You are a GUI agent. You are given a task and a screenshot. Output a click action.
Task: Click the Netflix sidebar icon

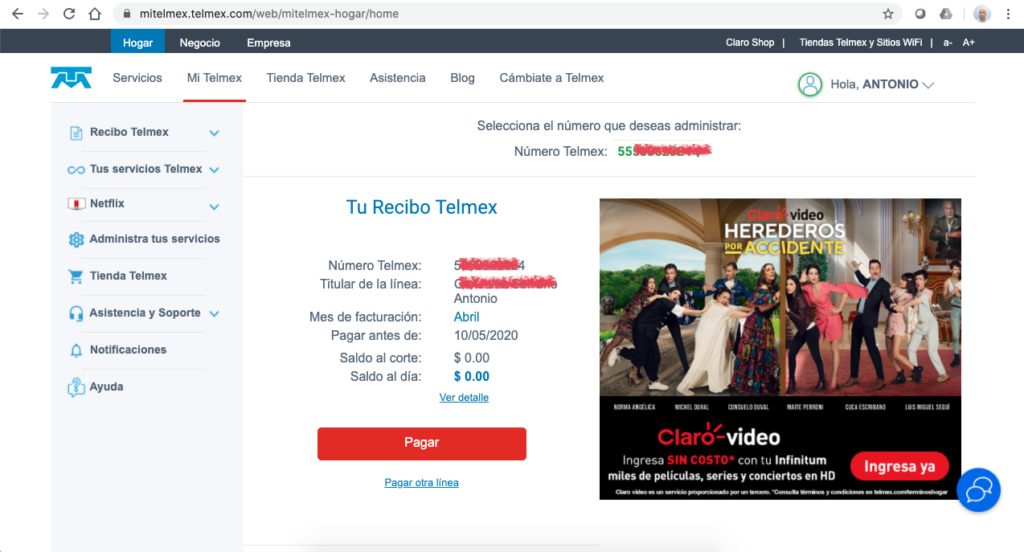click(76, 204)
